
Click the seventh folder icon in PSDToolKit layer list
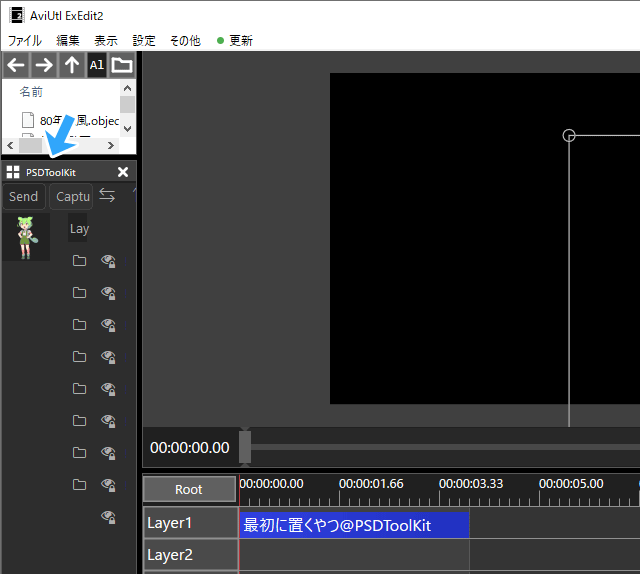79,453
